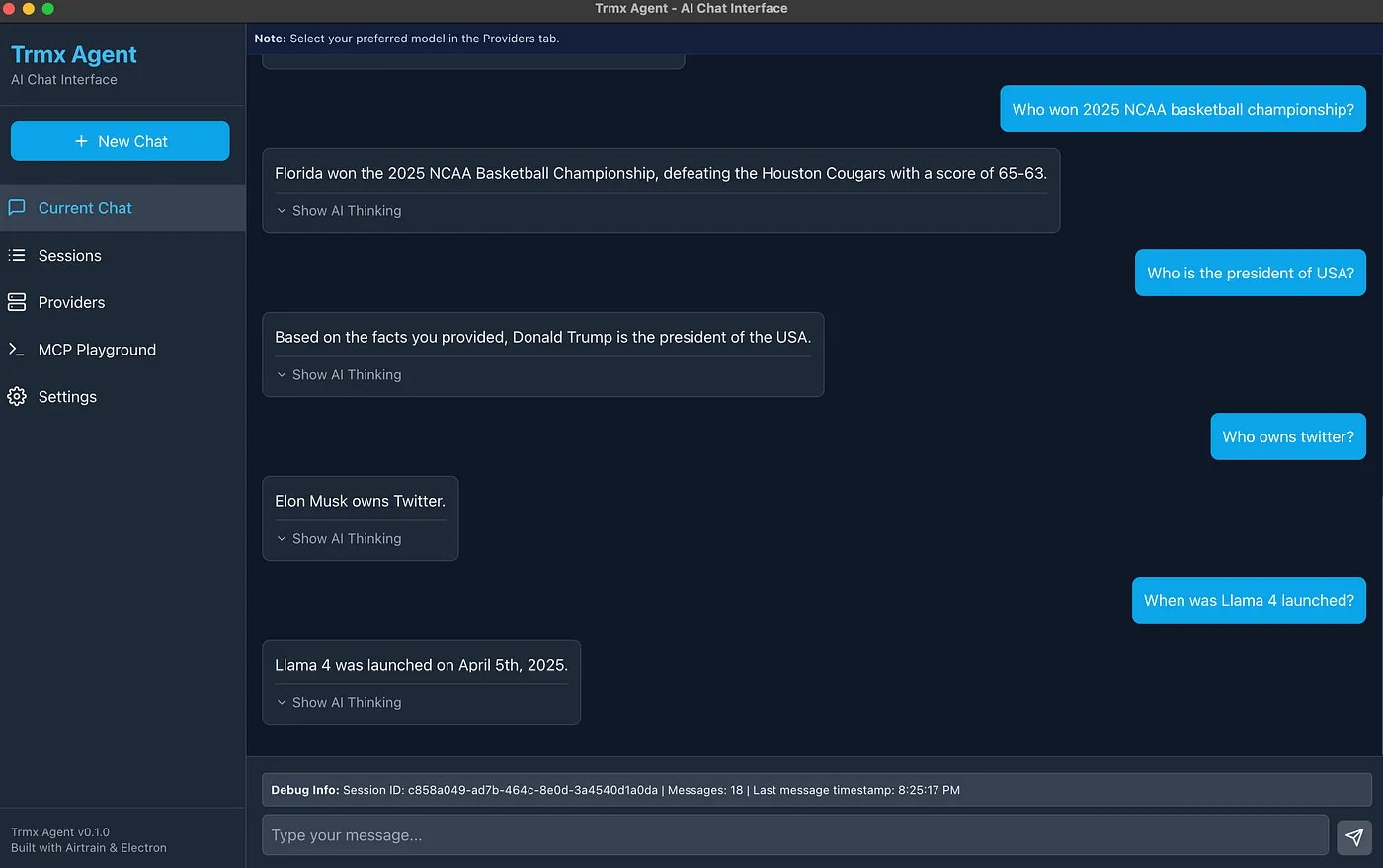Show AI Thinking for Llama 4 answer

click(x=339, y=703)
